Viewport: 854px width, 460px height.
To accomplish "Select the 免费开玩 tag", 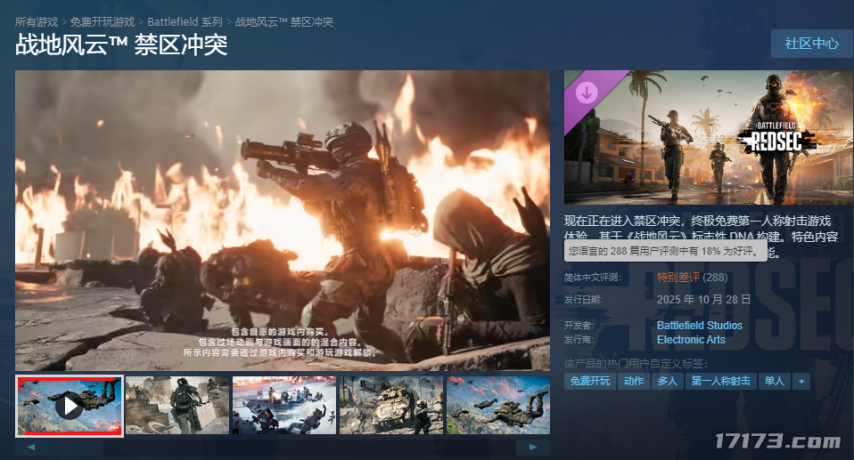I will (590, 381).
